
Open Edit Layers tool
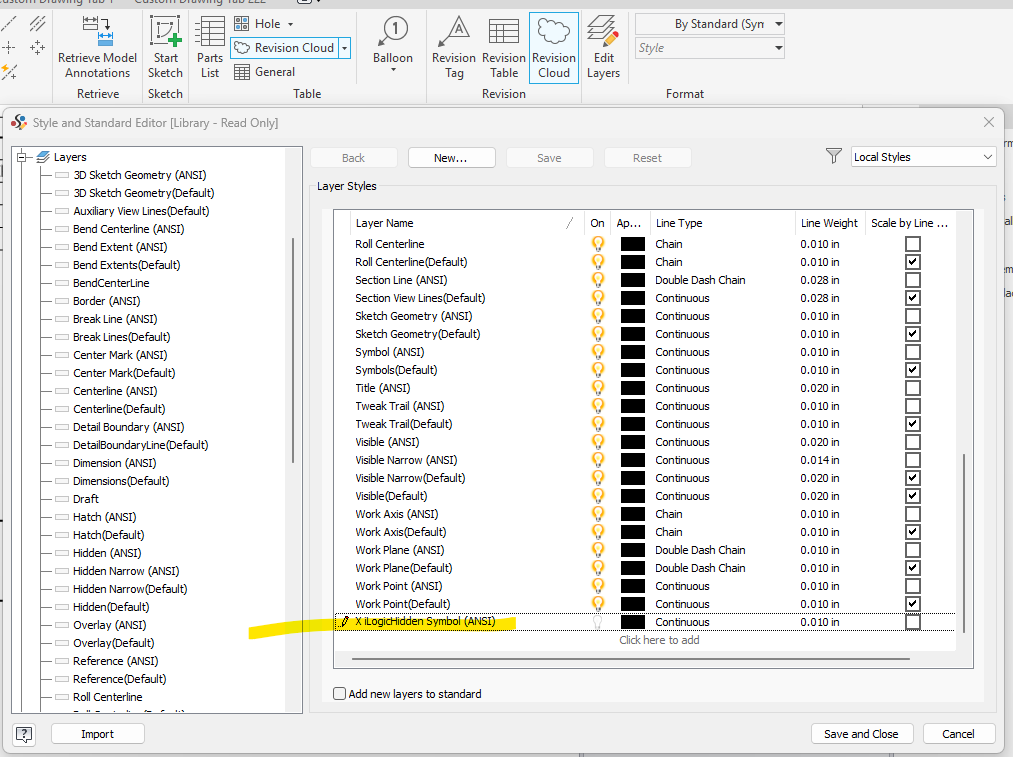click(603, 32)
